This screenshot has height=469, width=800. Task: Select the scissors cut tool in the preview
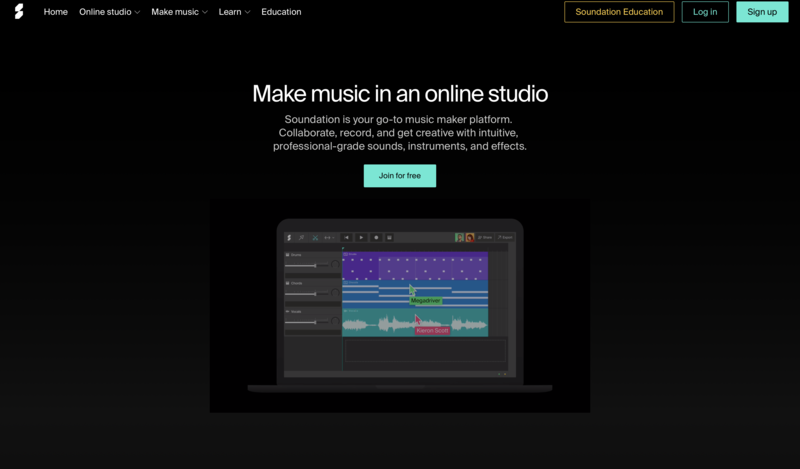pos(315,238)
